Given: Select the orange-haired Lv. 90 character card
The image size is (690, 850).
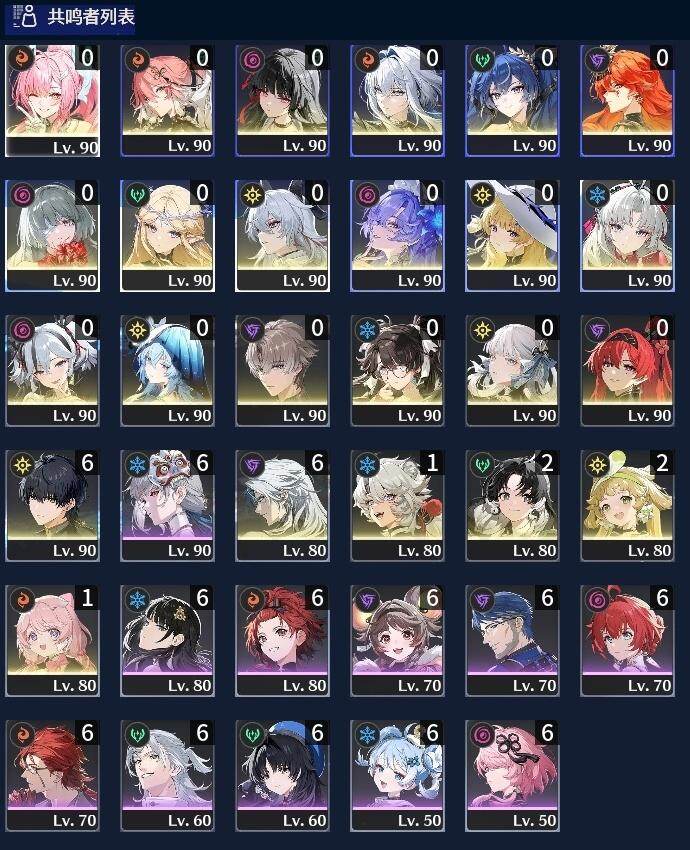Looking at the screenshot, I should [628, 101].
